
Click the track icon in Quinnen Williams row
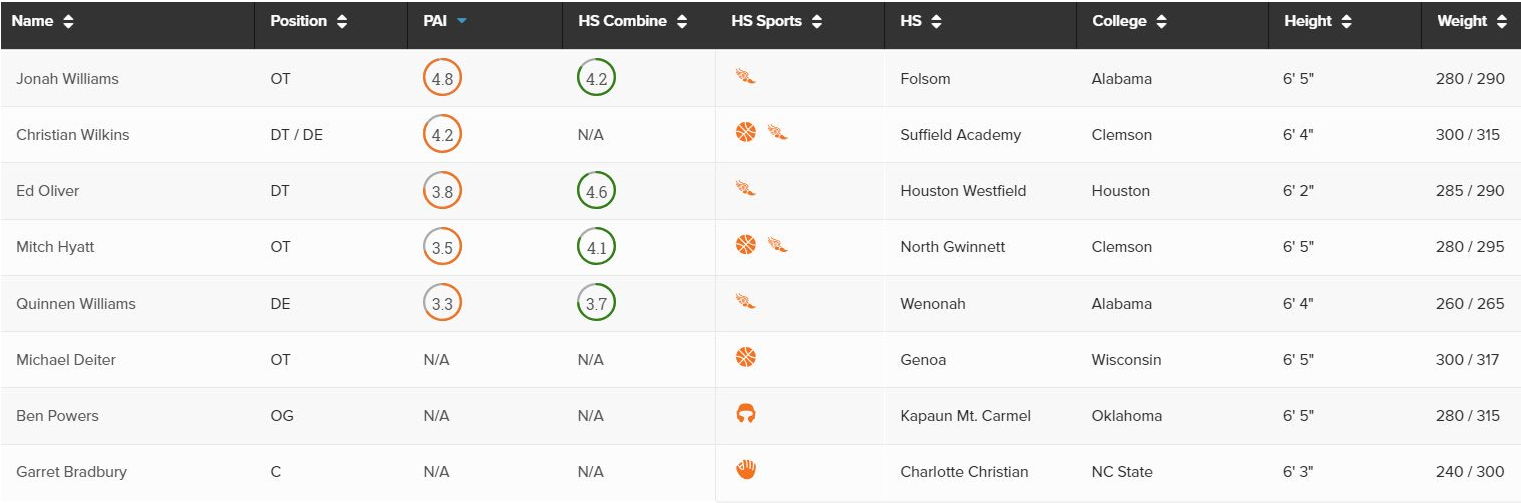[745, 301]
